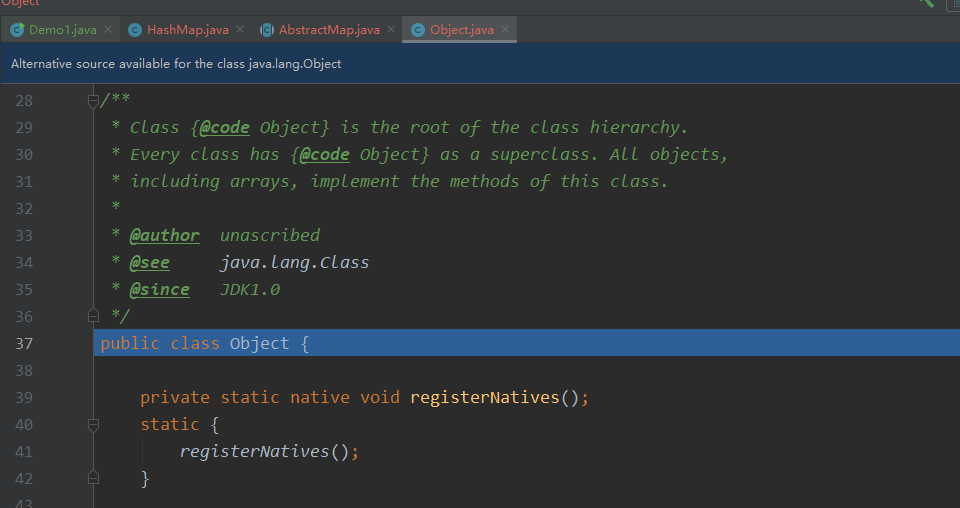Click the fold end marker at line 42
Viewport: 960px width, 508px height.
(93, 477)
